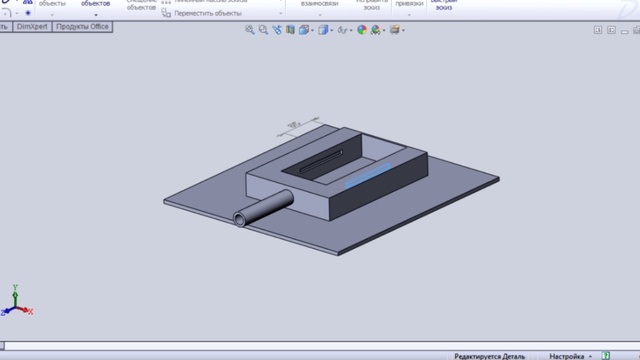
Task: Open Edit Appearance color ball
Action: (362, 30)
